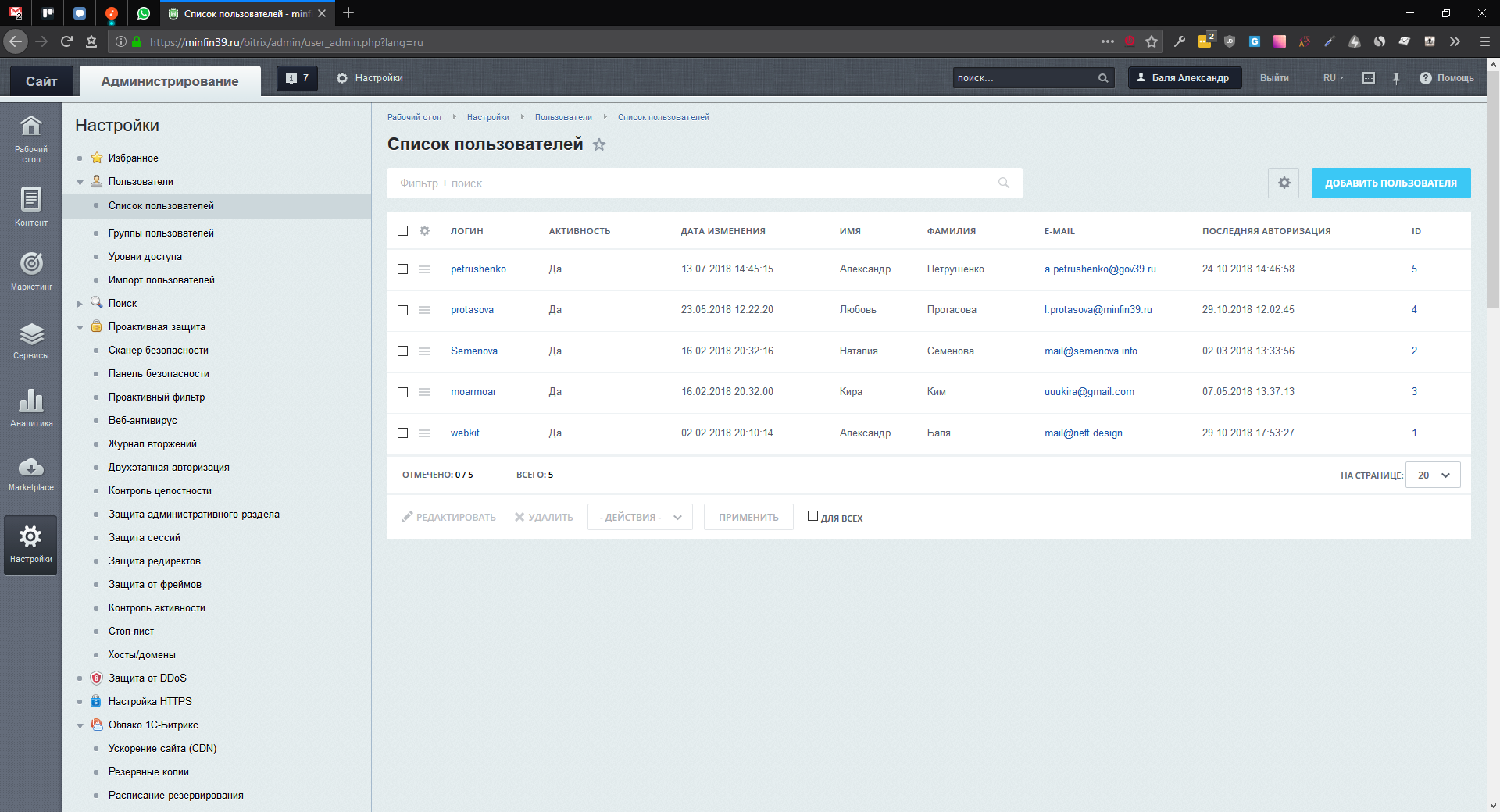Enable the 'Для всех' checkbox

812,516
